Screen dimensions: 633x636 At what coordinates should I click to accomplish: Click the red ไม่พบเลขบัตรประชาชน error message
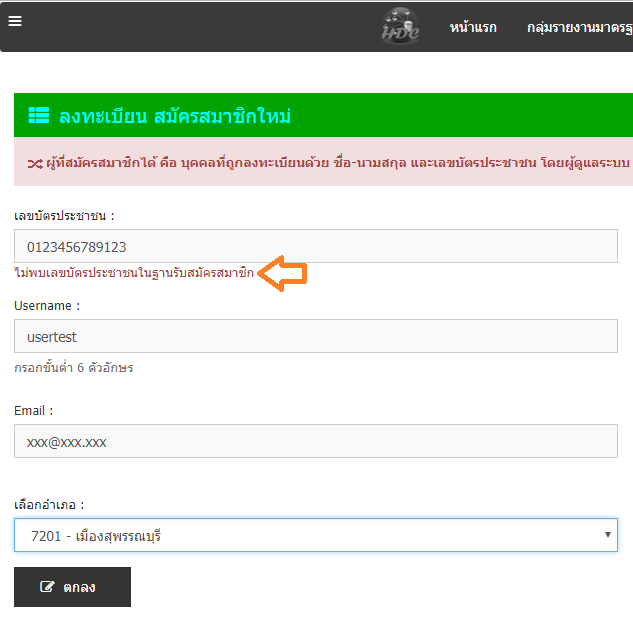click(134, 273)
